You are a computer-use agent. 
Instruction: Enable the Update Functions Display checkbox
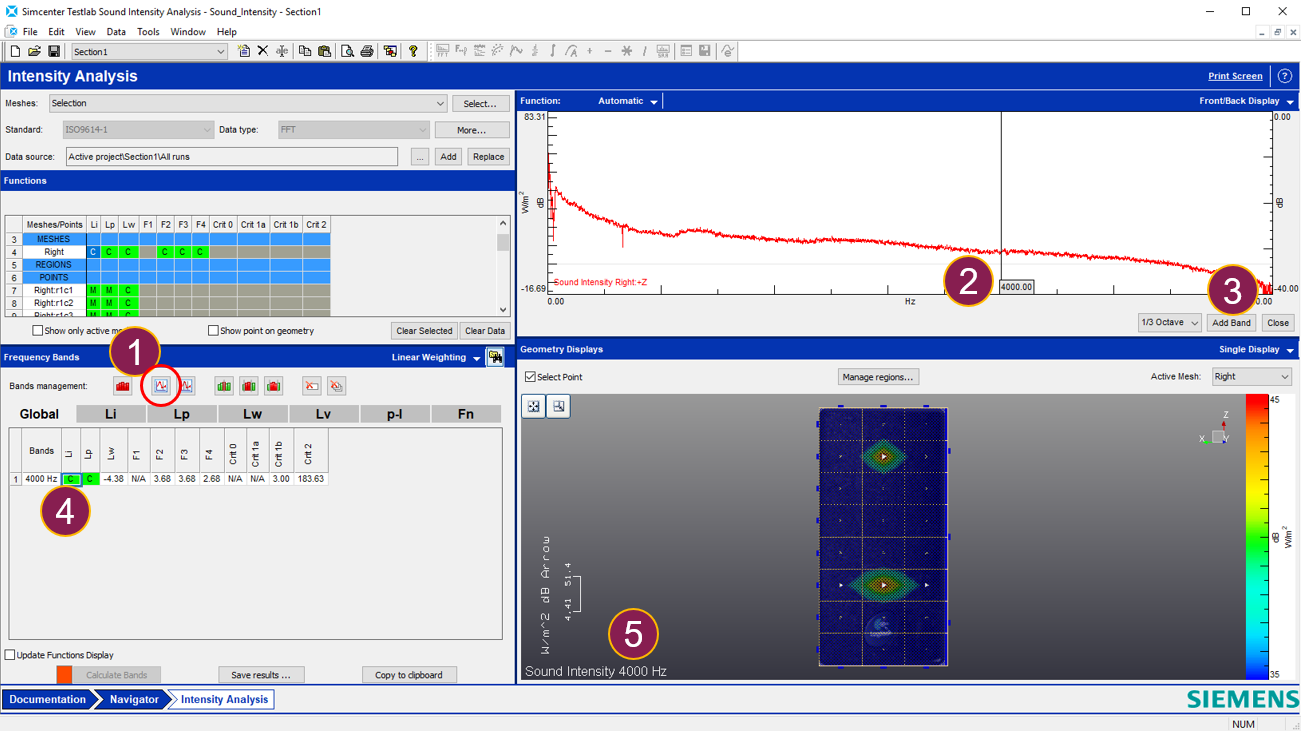(x=10, y=655)
